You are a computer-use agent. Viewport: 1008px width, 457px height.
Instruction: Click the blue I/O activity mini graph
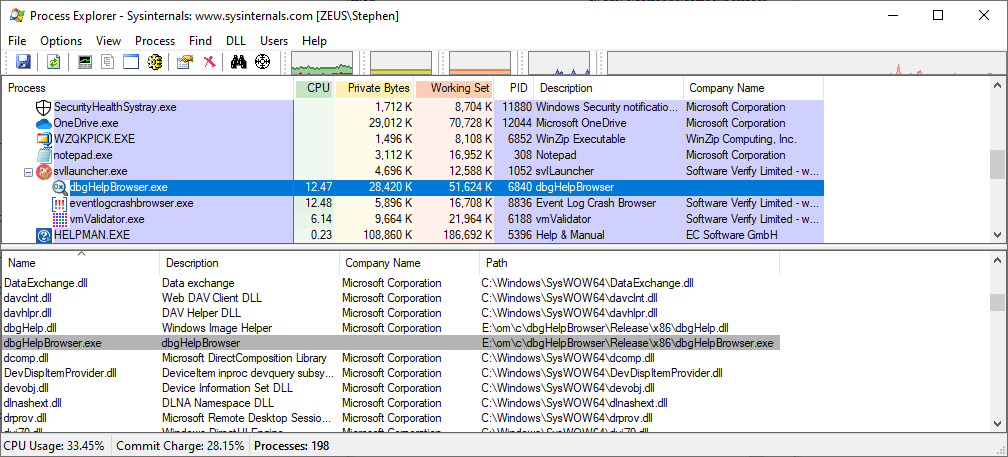pyautogui.click(x=559, y=62)
